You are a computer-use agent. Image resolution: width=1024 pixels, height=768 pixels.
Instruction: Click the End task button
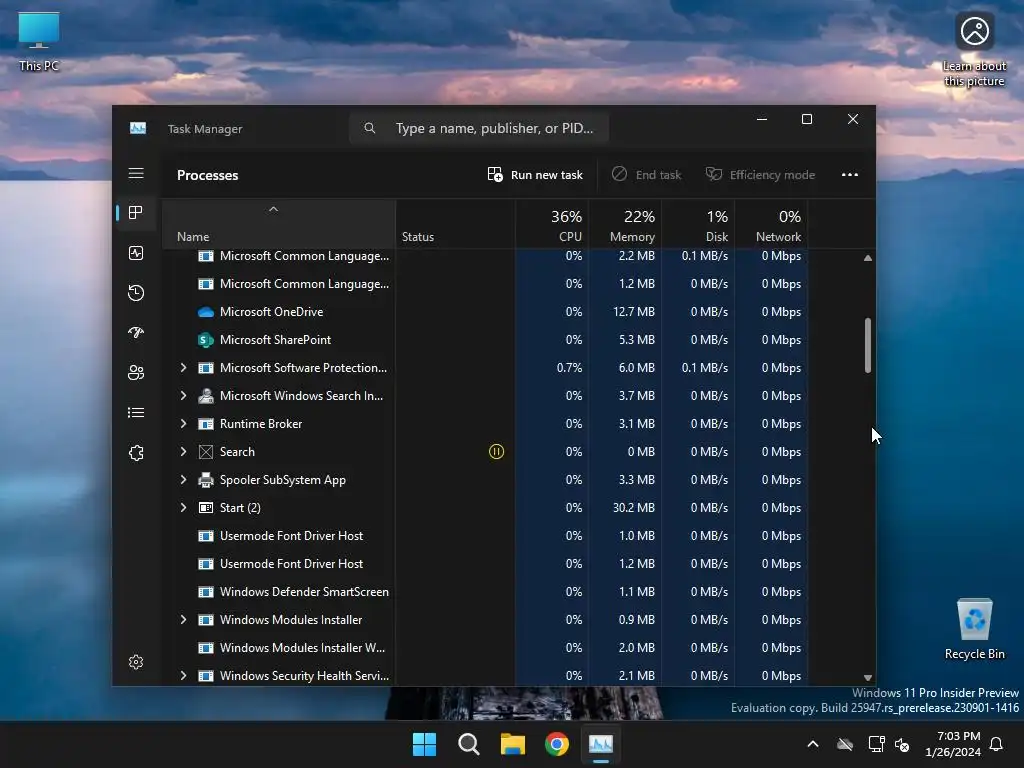pos(647,175)
